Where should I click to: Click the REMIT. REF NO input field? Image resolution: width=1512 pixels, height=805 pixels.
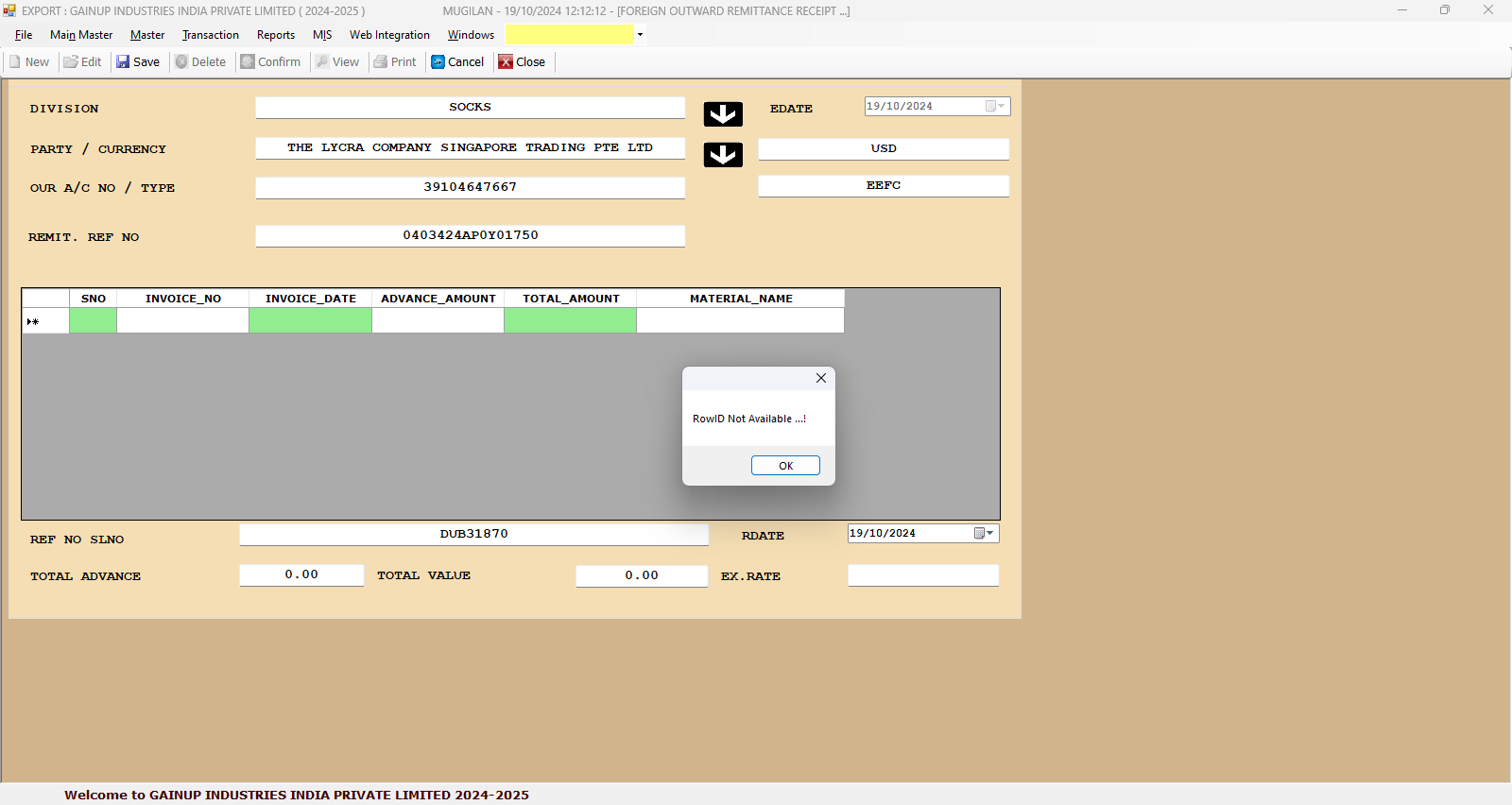[470, 236]
